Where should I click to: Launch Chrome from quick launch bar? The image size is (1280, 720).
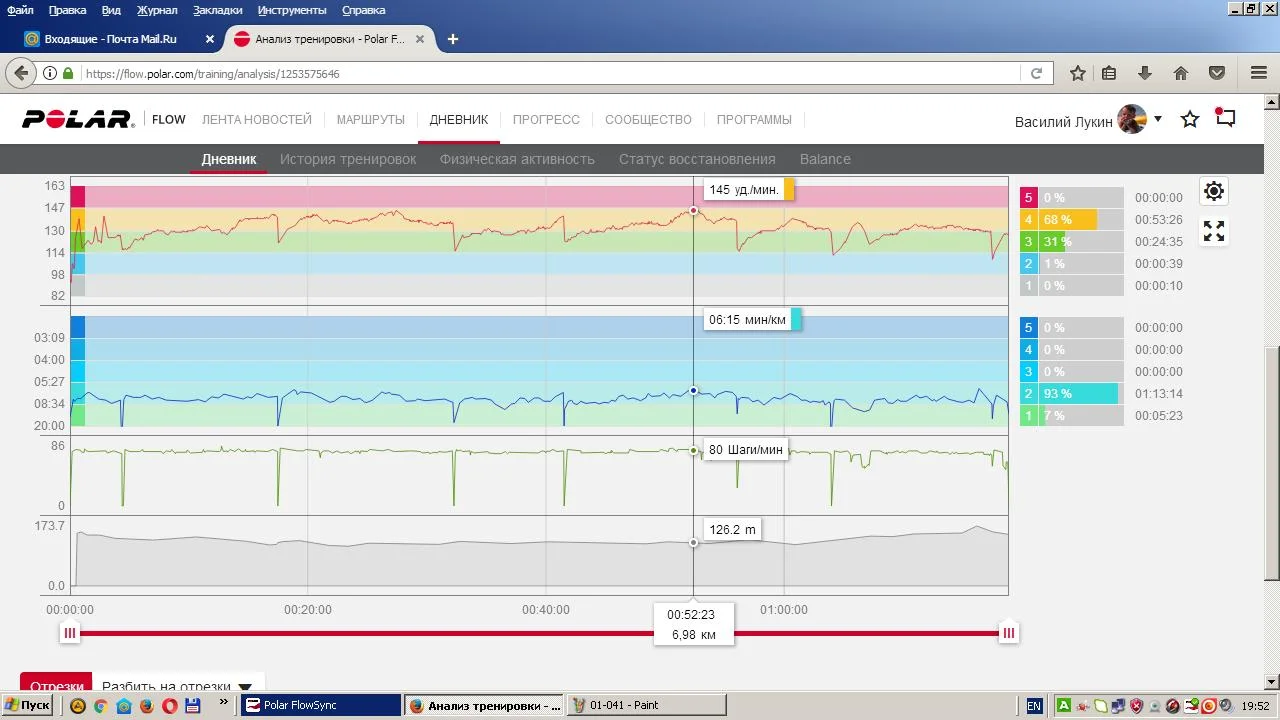pyautogui.click(x=100, y=705)
